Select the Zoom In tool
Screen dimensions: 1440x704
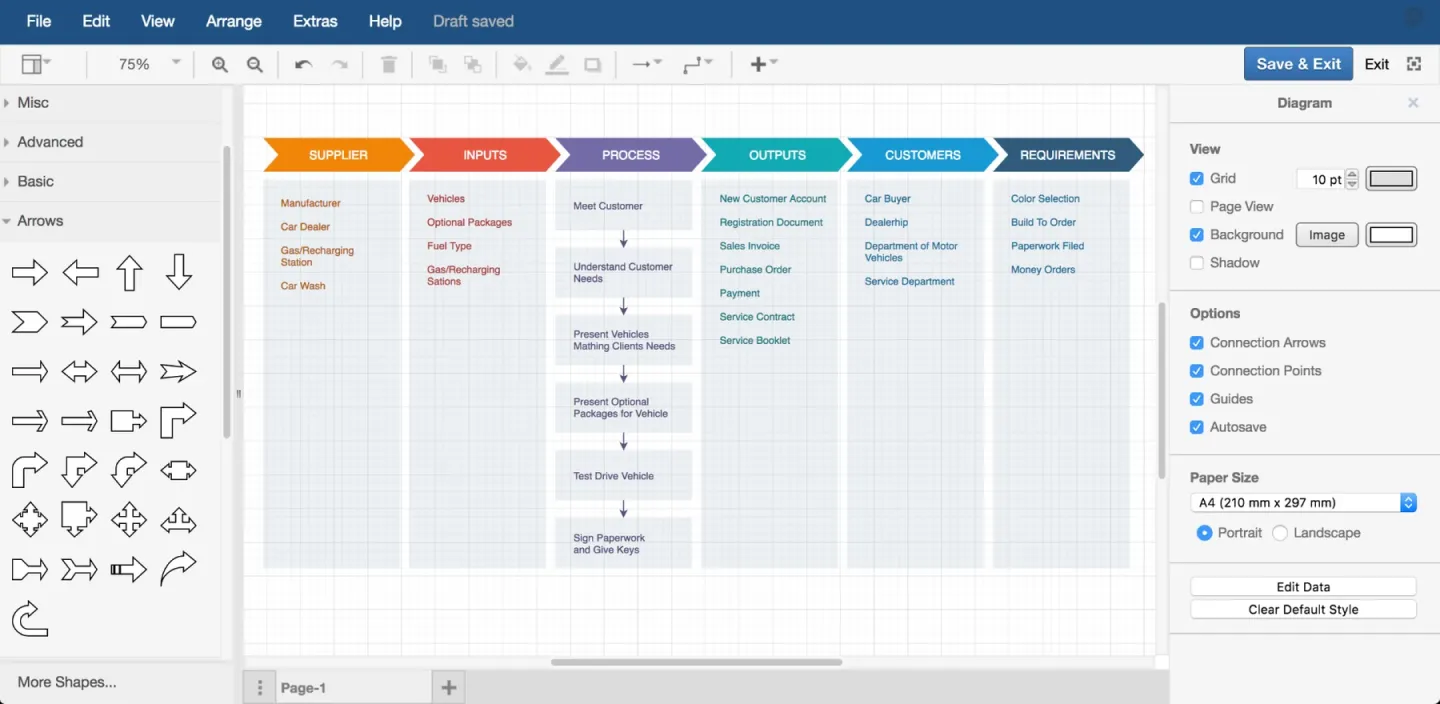point(219,63)
